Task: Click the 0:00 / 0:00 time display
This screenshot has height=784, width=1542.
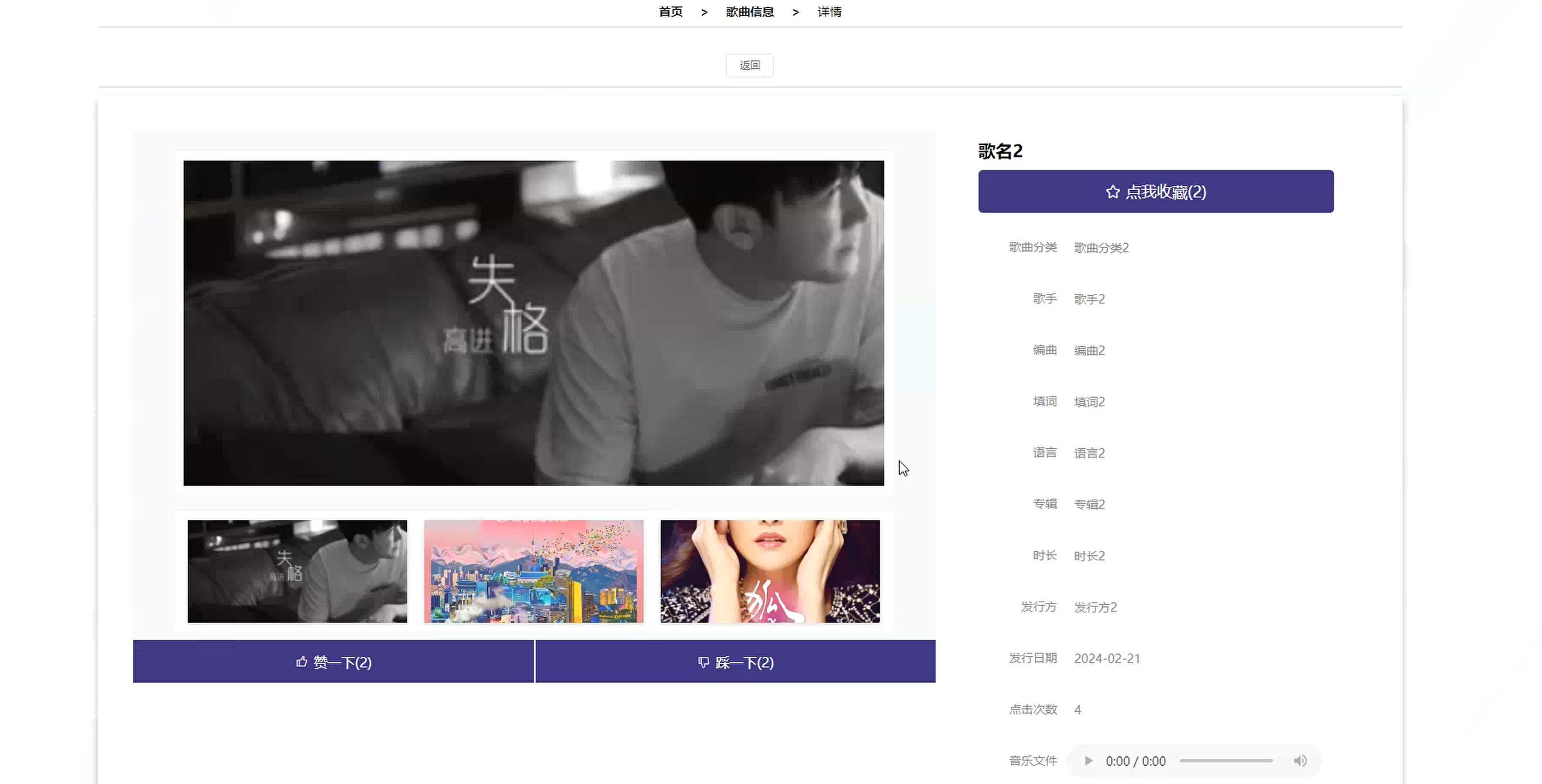Action: pyautogui.click(x=1135, y=761)
